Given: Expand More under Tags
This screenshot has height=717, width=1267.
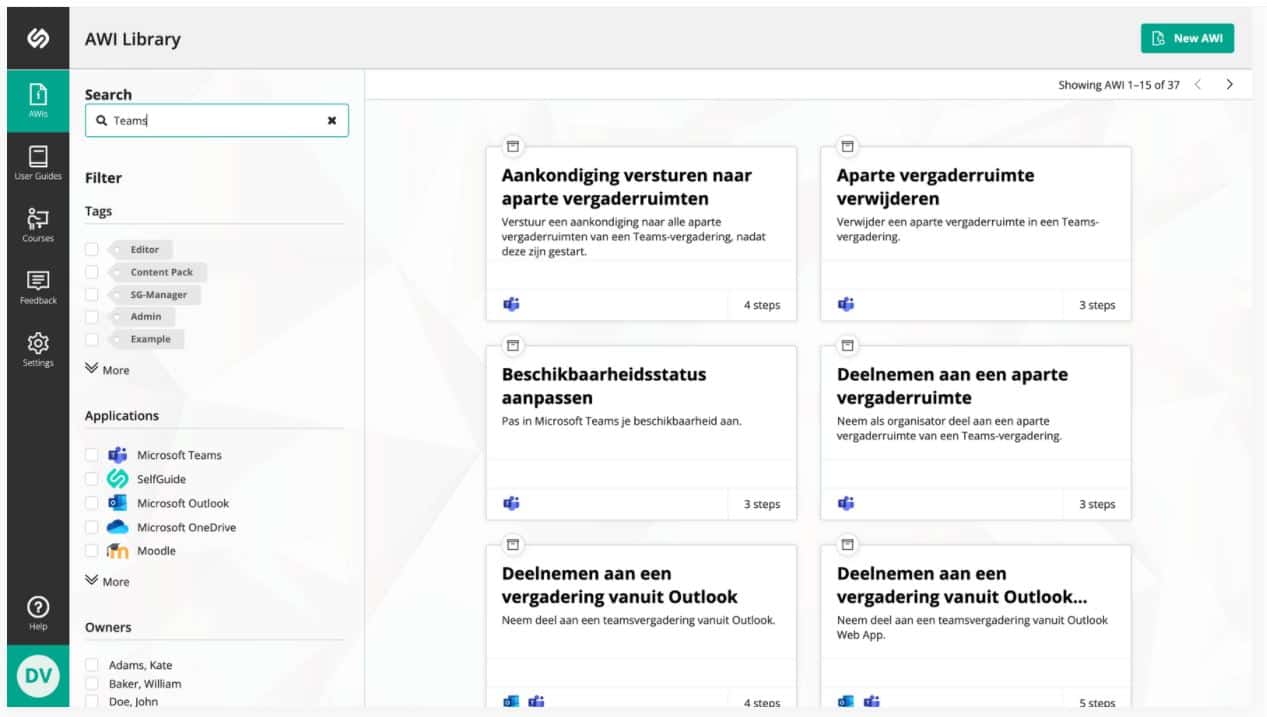Looking at the screenshot, I should pos(107,370).
